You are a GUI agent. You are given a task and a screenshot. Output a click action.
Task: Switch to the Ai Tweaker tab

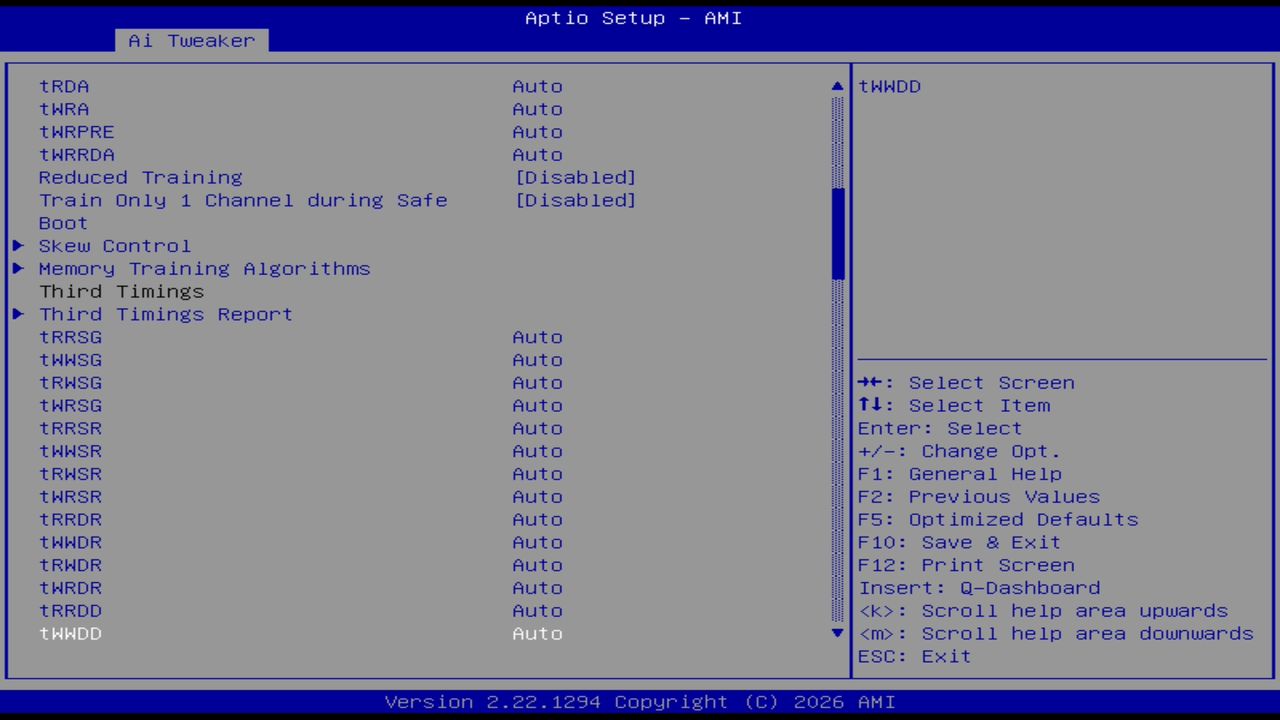[190, 40]
